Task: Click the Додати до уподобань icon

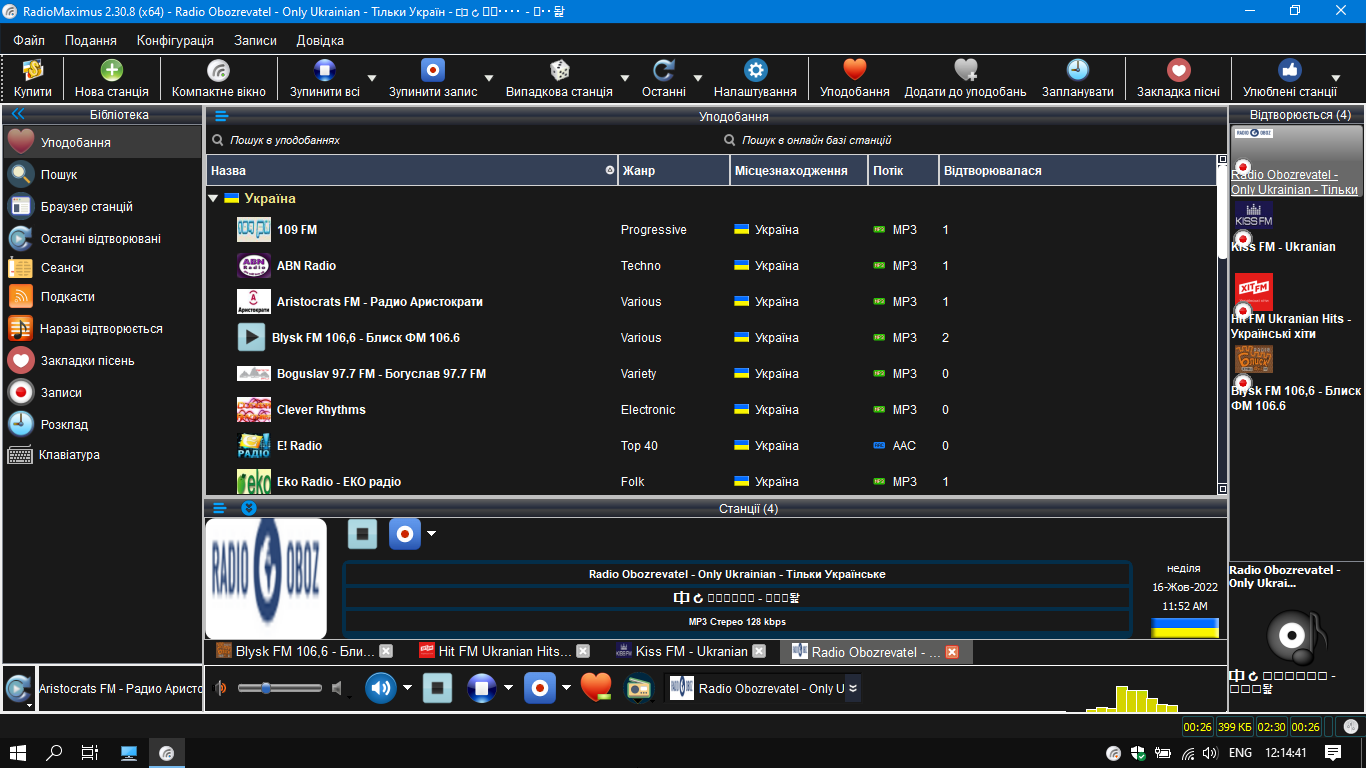Action: click(x=965, y=70)
